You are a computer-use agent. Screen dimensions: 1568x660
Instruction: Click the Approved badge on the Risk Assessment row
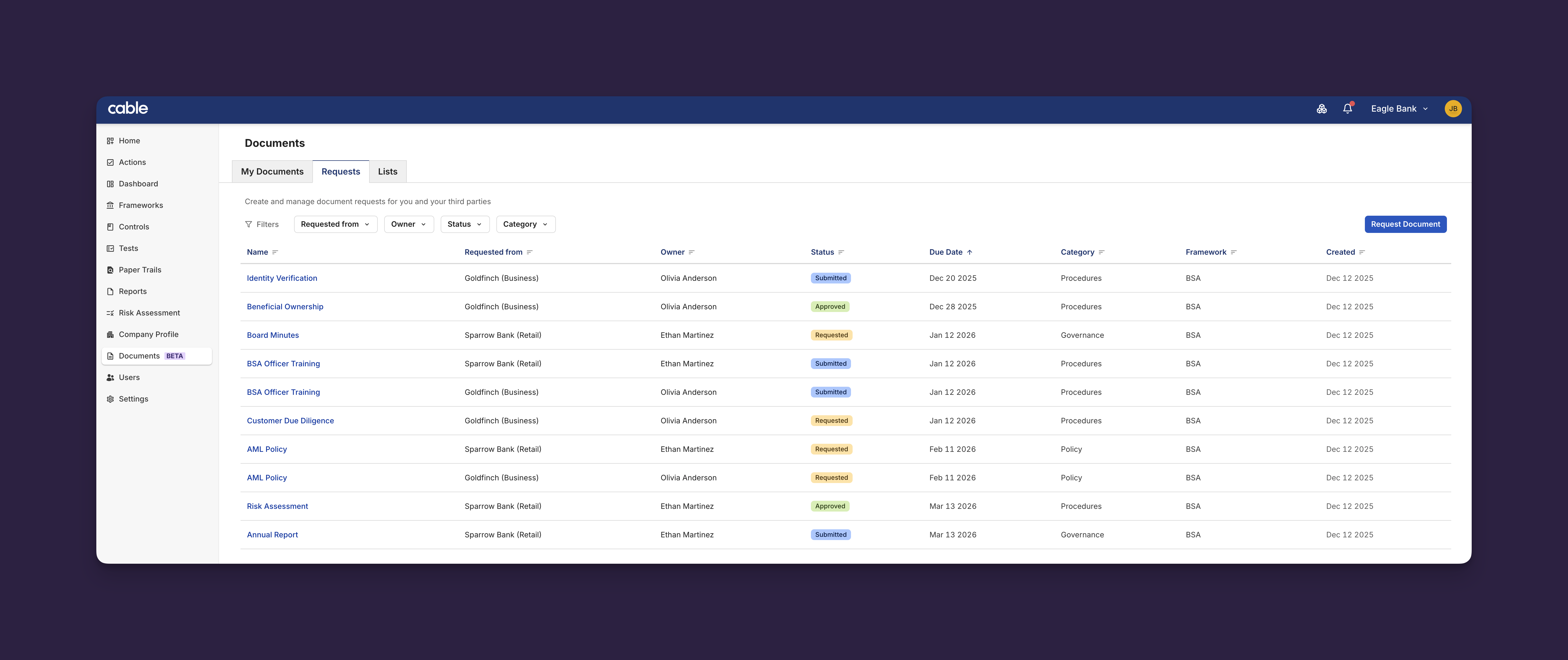click(830, 507)
